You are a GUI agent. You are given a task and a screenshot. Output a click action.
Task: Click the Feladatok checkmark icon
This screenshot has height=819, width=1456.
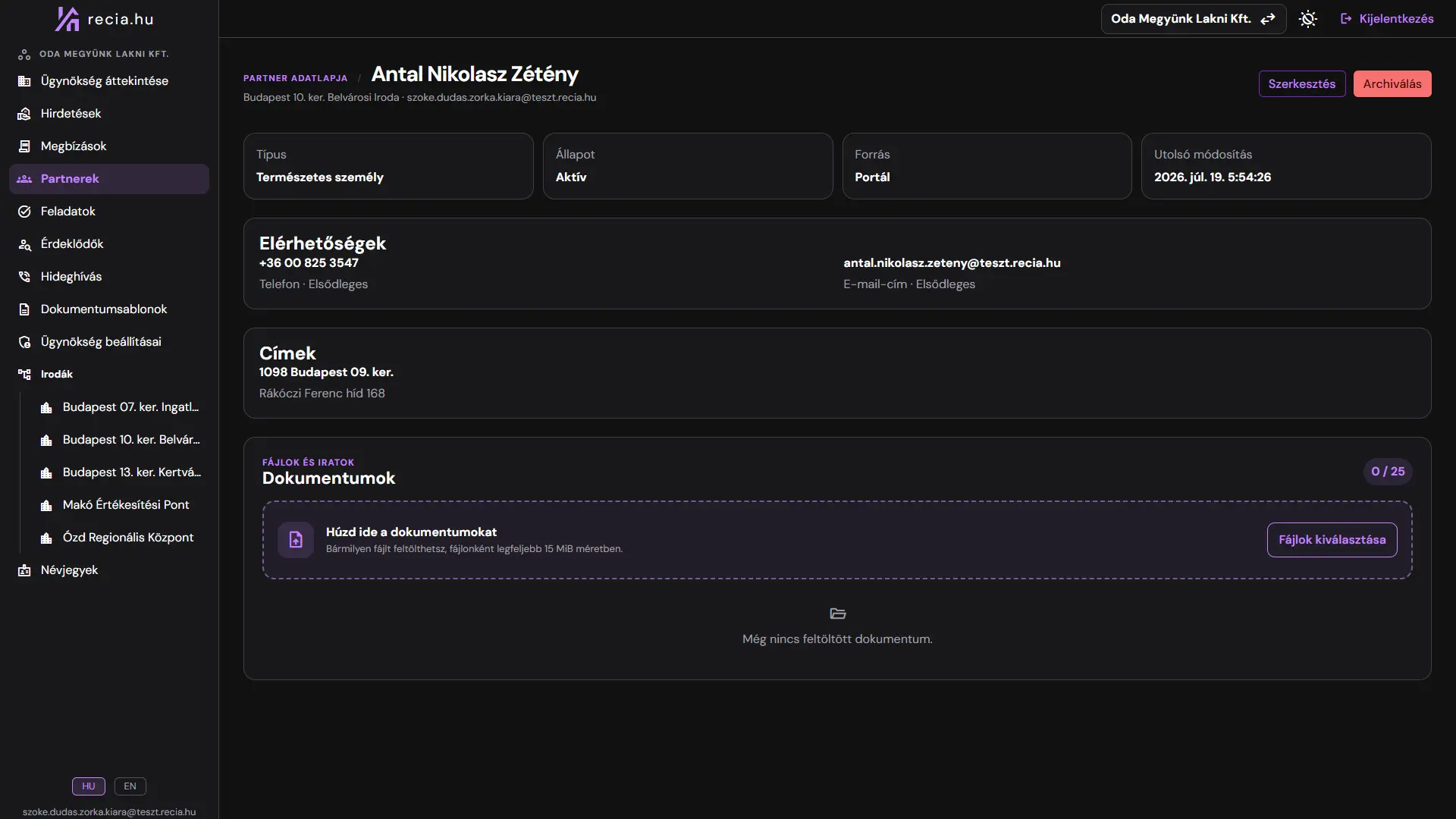tap(24, 212)
